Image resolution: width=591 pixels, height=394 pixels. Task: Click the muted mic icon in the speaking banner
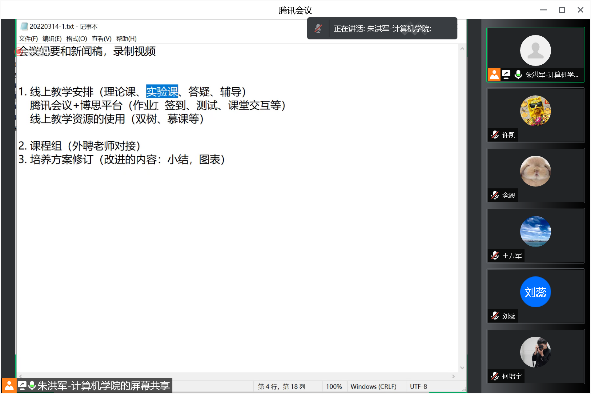(318, 28)
